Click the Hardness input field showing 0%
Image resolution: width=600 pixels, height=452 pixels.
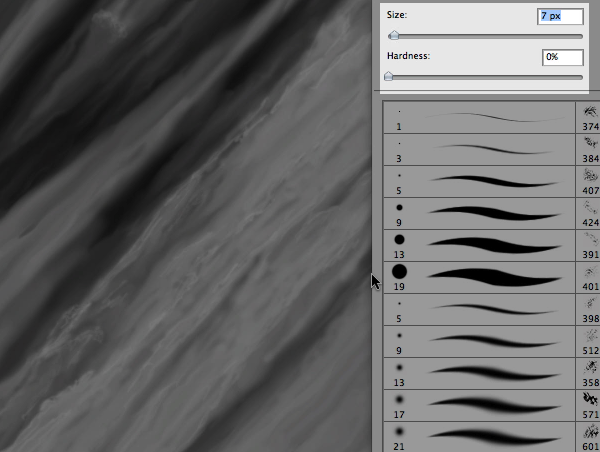tap(563, 57)
